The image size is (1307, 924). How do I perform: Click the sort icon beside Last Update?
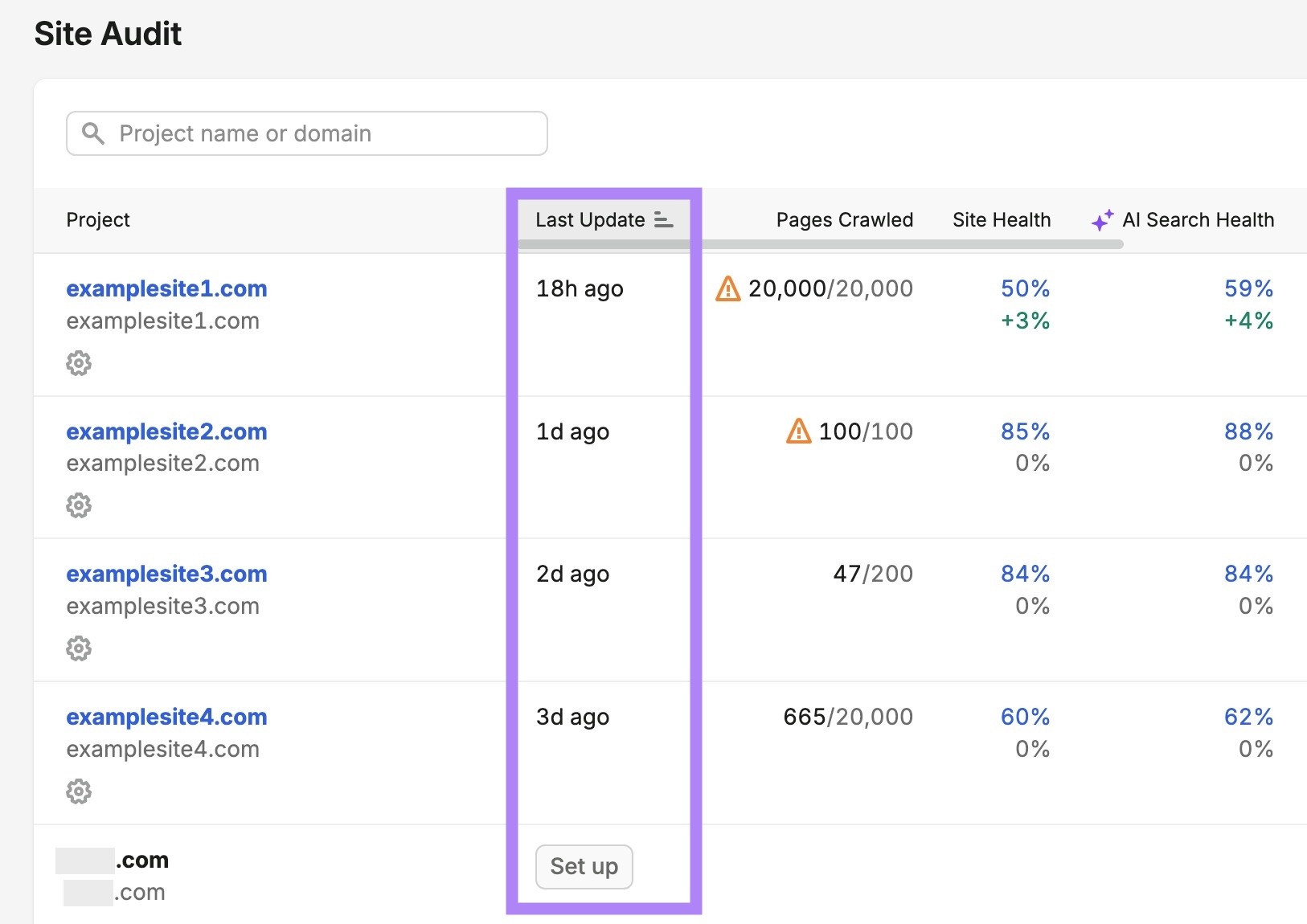tap(663, 219)
